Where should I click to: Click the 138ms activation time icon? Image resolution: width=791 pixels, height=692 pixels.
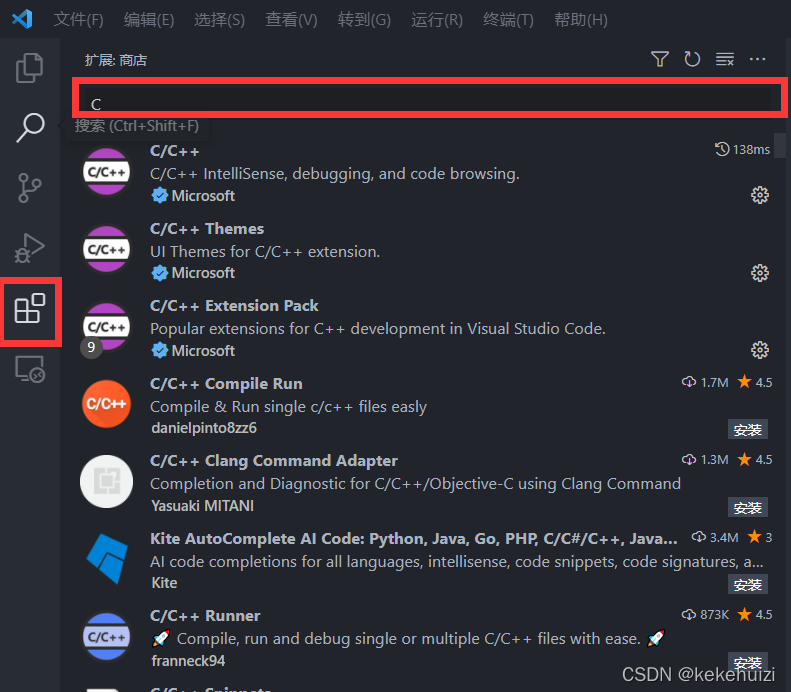(x=722, y=149)
